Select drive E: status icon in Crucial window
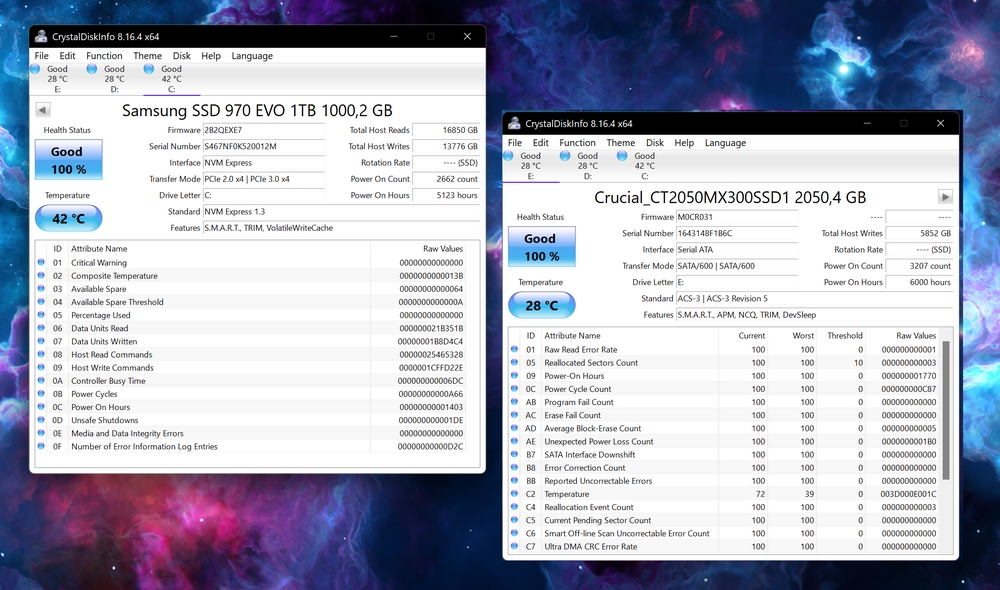Screen dimensions: 1000x590 pyautogui.click(x=508, y=156)
